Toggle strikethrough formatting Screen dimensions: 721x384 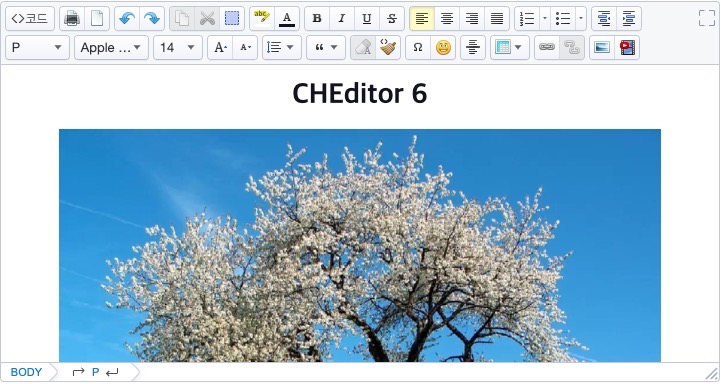tap(392, 18)
